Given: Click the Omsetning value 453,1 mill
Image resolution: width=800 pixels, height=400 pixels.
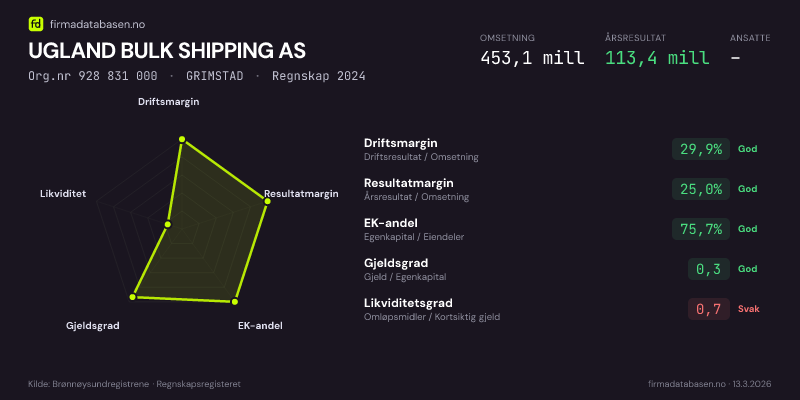Looking at the screenshot, I should (x=531, y=57).
